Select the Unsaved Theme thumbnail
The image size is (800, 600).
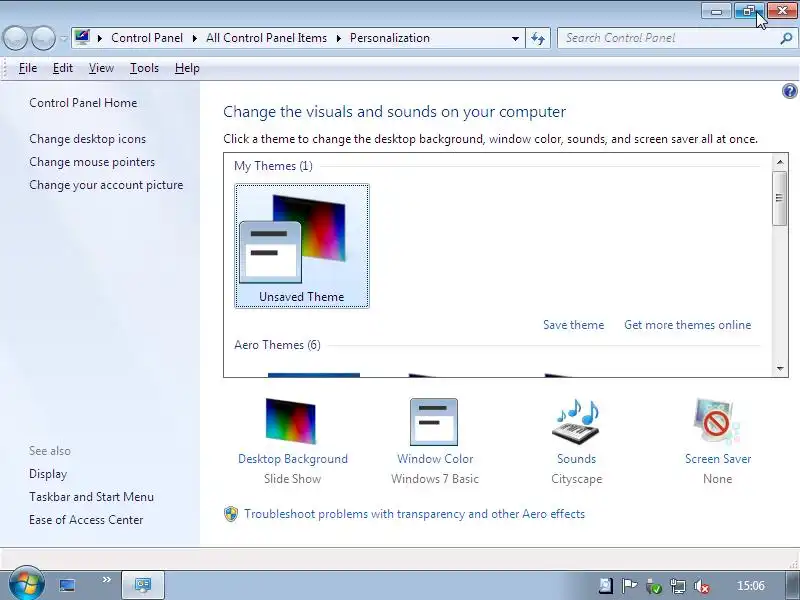pos(302,246)
